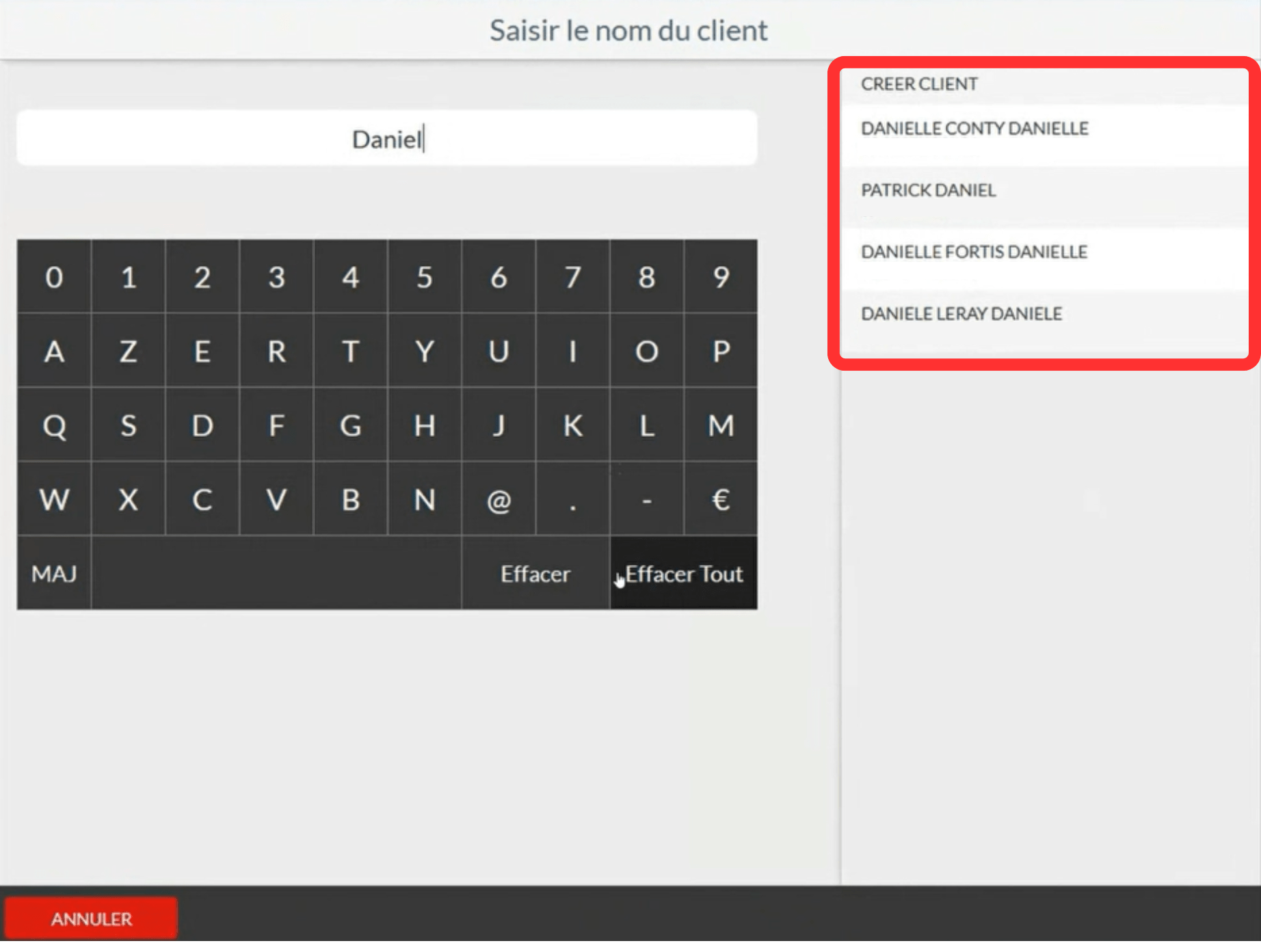Select the client PATRICK DANIEL
The image size is (1261, 952).
pyautogui.click(x=928, y=190)
